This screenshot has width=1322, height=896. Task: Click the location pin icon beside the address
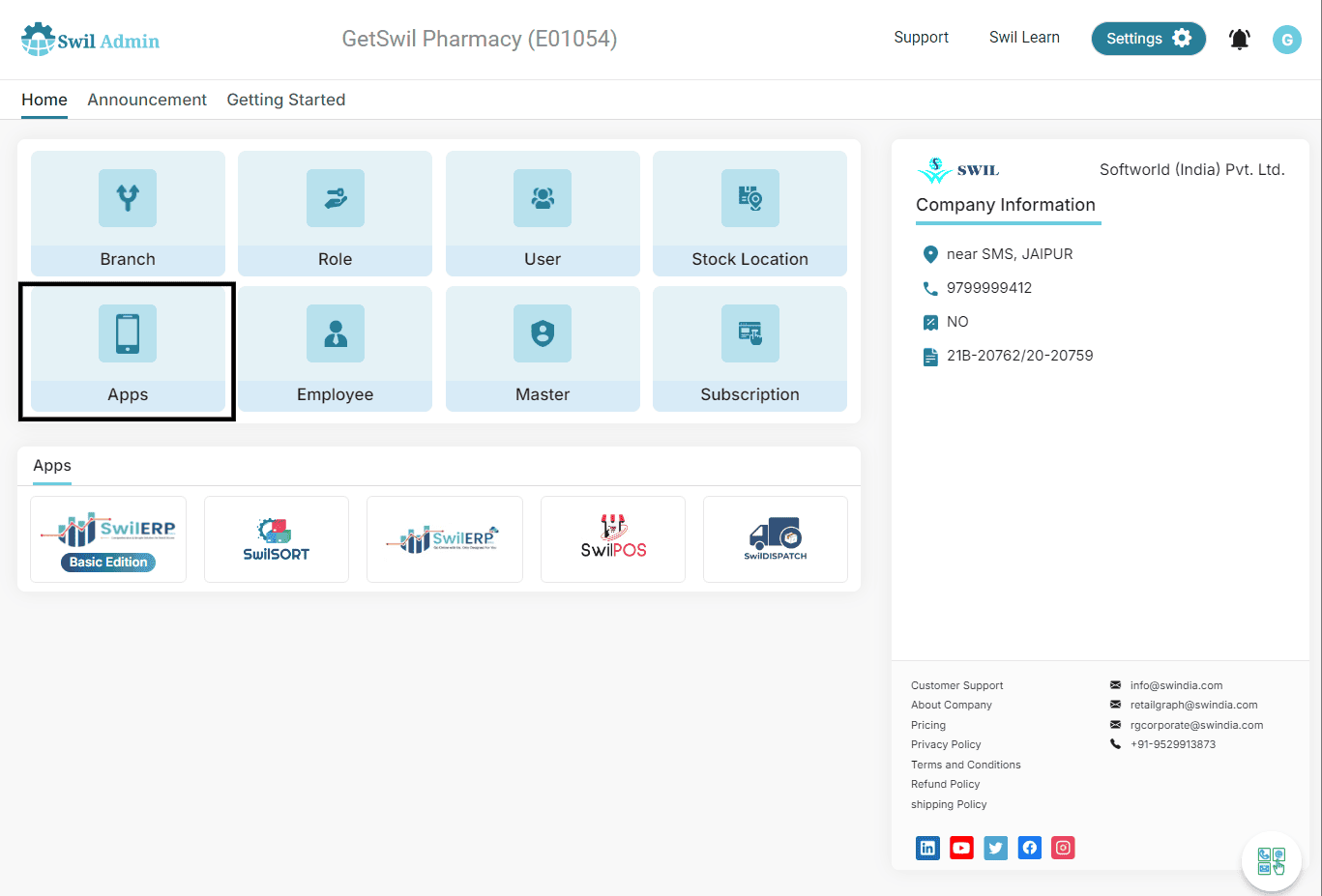[x=930, y=254]
